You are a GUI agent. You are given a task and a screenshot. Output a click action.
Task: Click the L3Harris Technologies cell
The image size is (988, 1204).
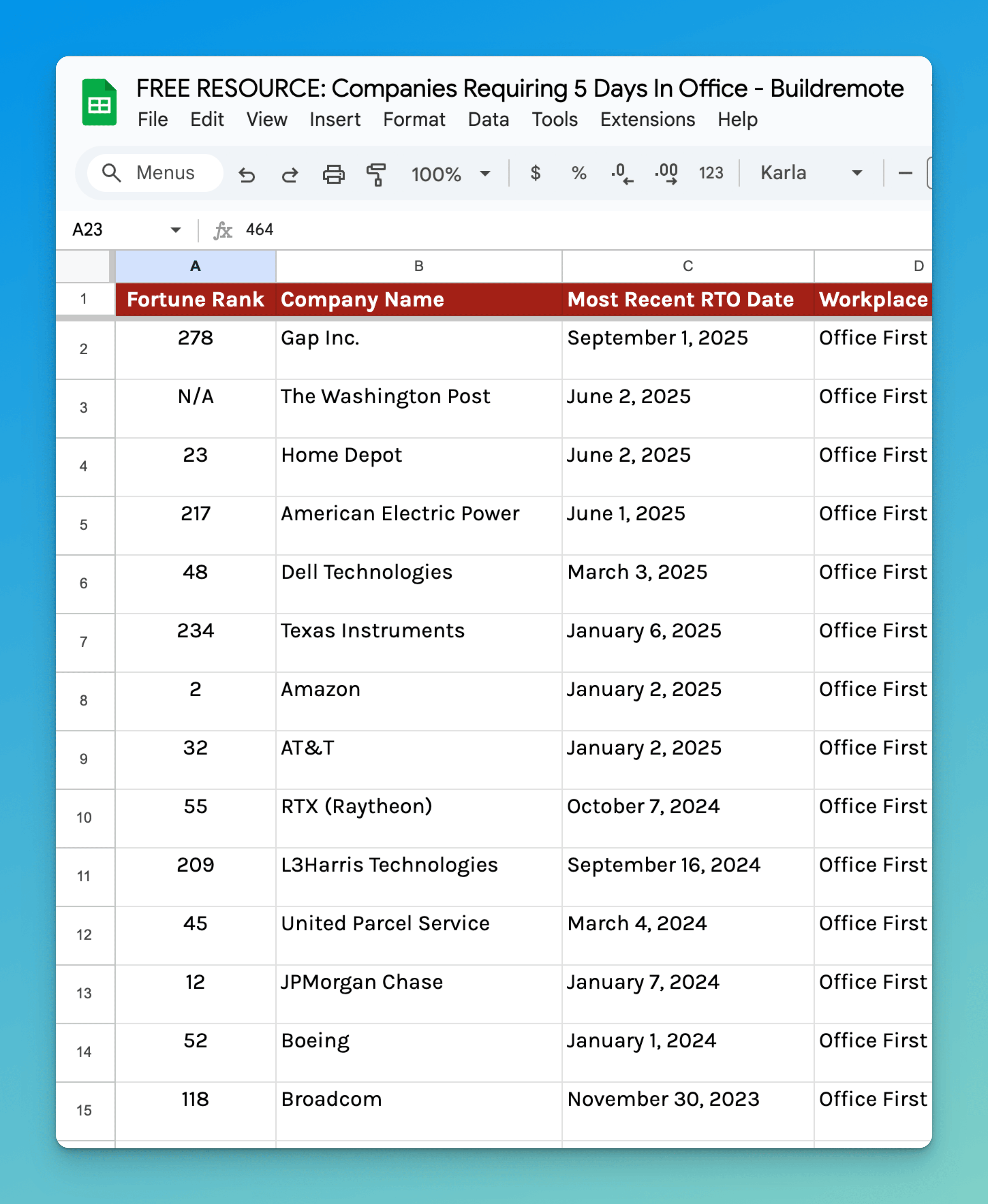[419, 877]
